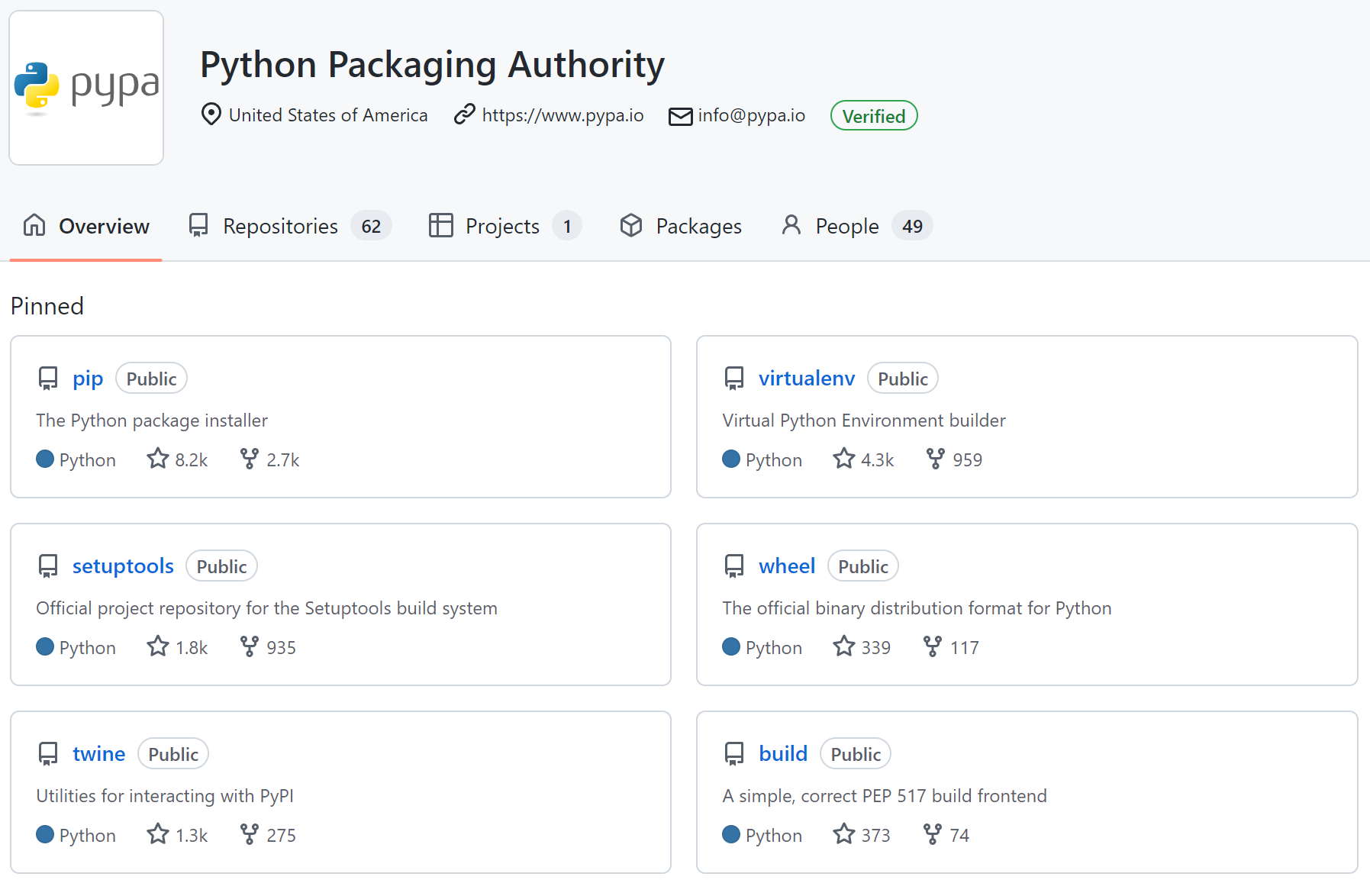Click the person icon in People tab
This screenshot has height=896, width=1370.
point(791,224)
